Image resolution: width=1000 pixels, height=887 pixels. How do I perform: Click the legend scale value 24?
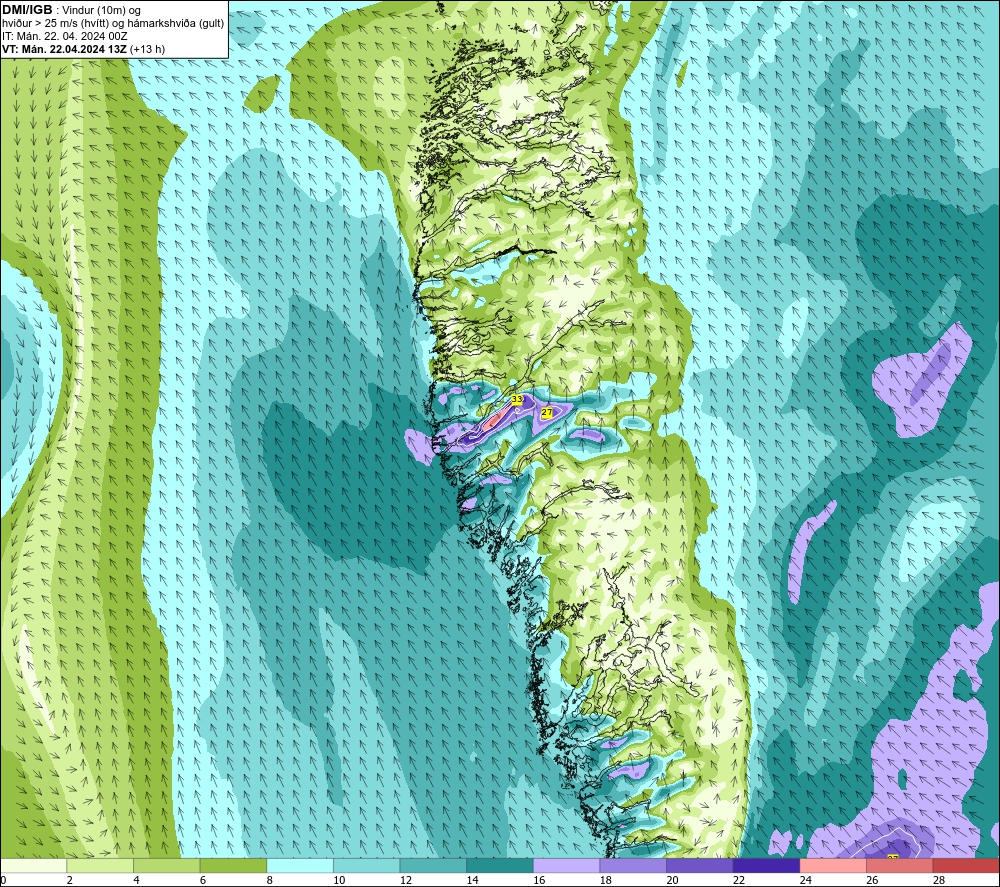pos(805,880)
